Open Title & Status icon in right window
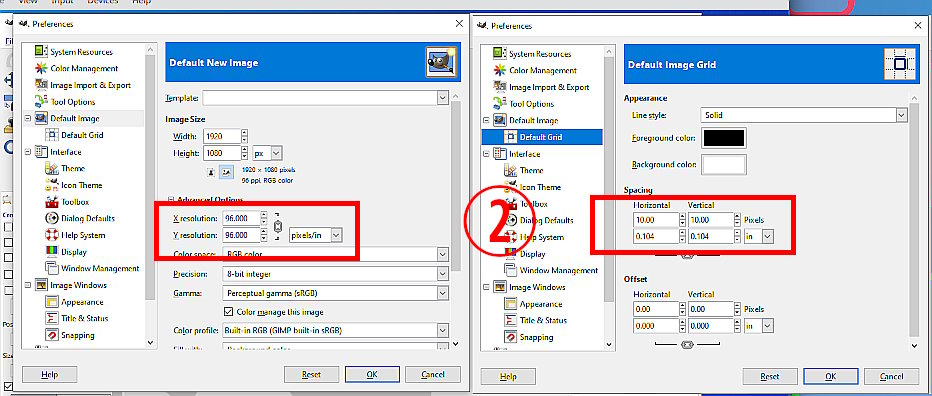932x396 pixels. point(511,320)
